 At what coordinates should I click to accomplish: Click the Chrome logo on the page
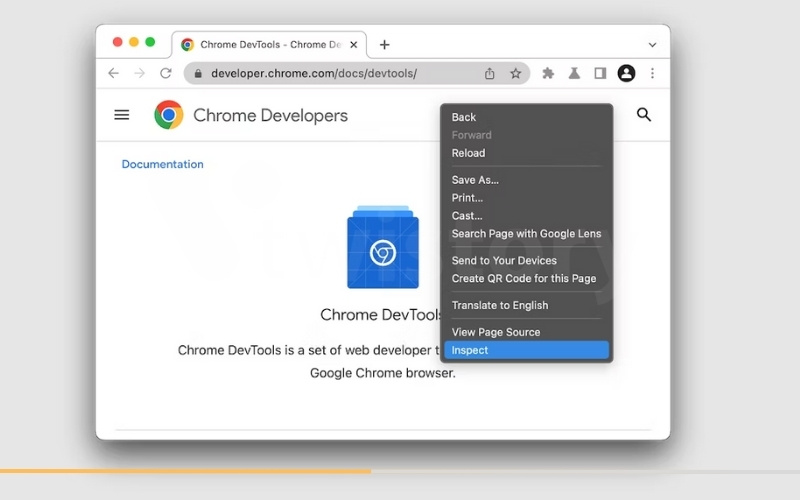click(169, 115)
